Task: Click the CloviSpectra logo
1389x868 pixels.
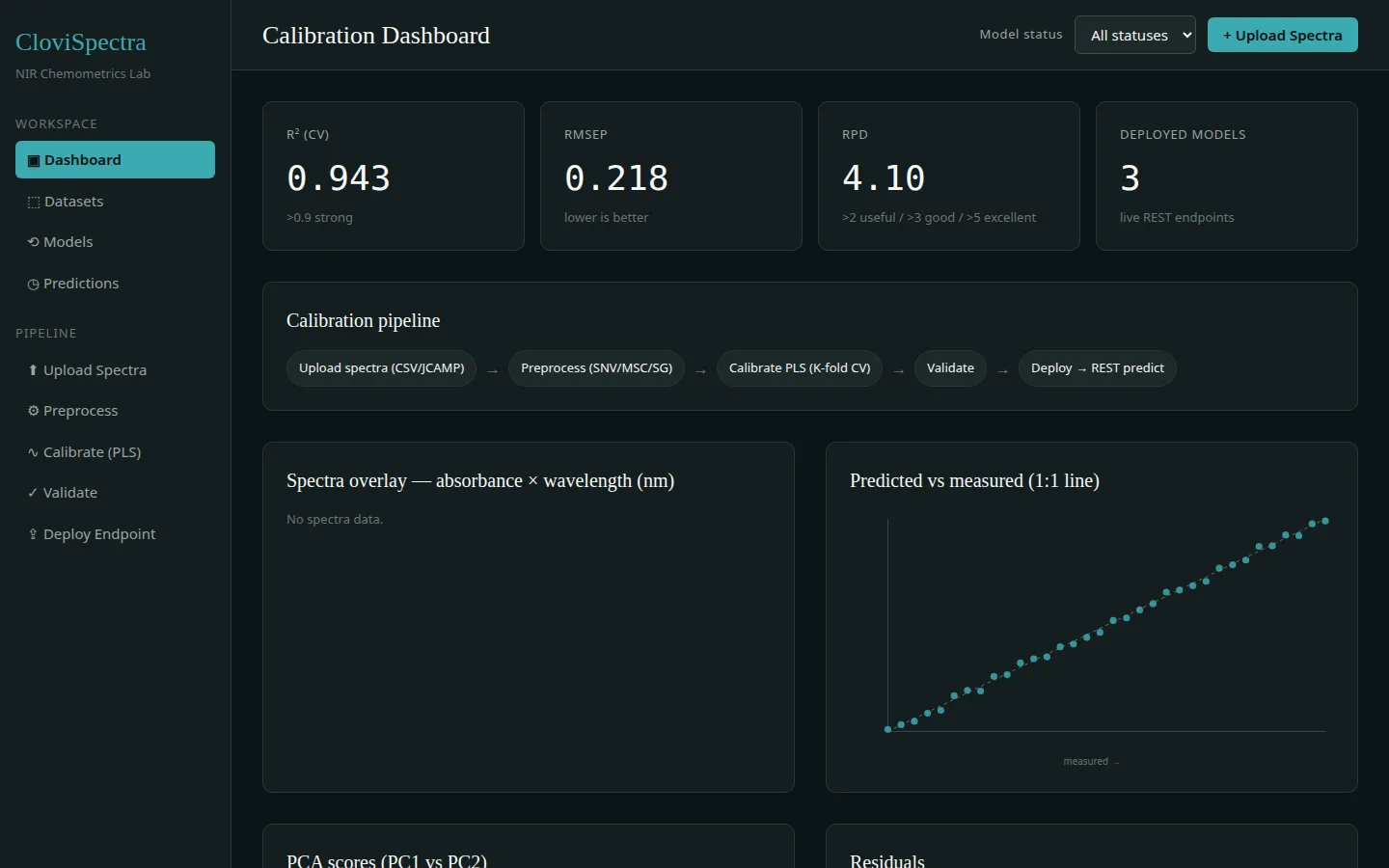Action: [81, 42]
